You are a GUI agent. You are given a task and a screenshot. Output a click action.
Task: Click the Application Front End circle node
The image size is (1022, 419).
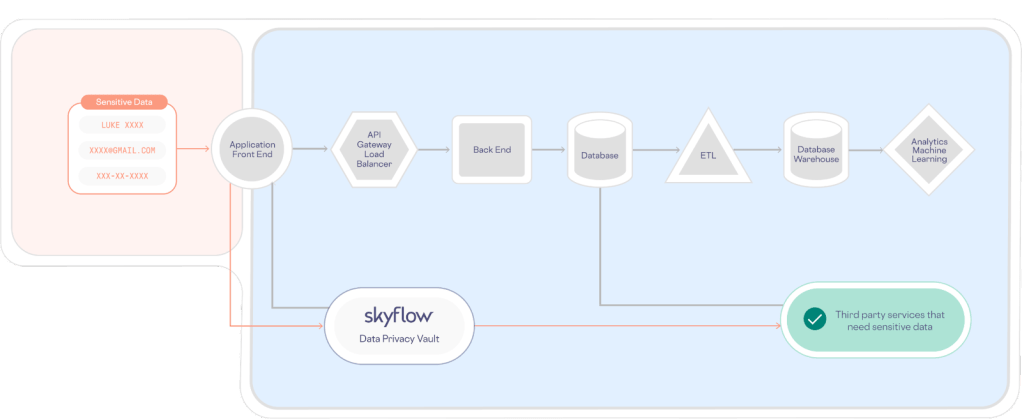pos(251,151)
